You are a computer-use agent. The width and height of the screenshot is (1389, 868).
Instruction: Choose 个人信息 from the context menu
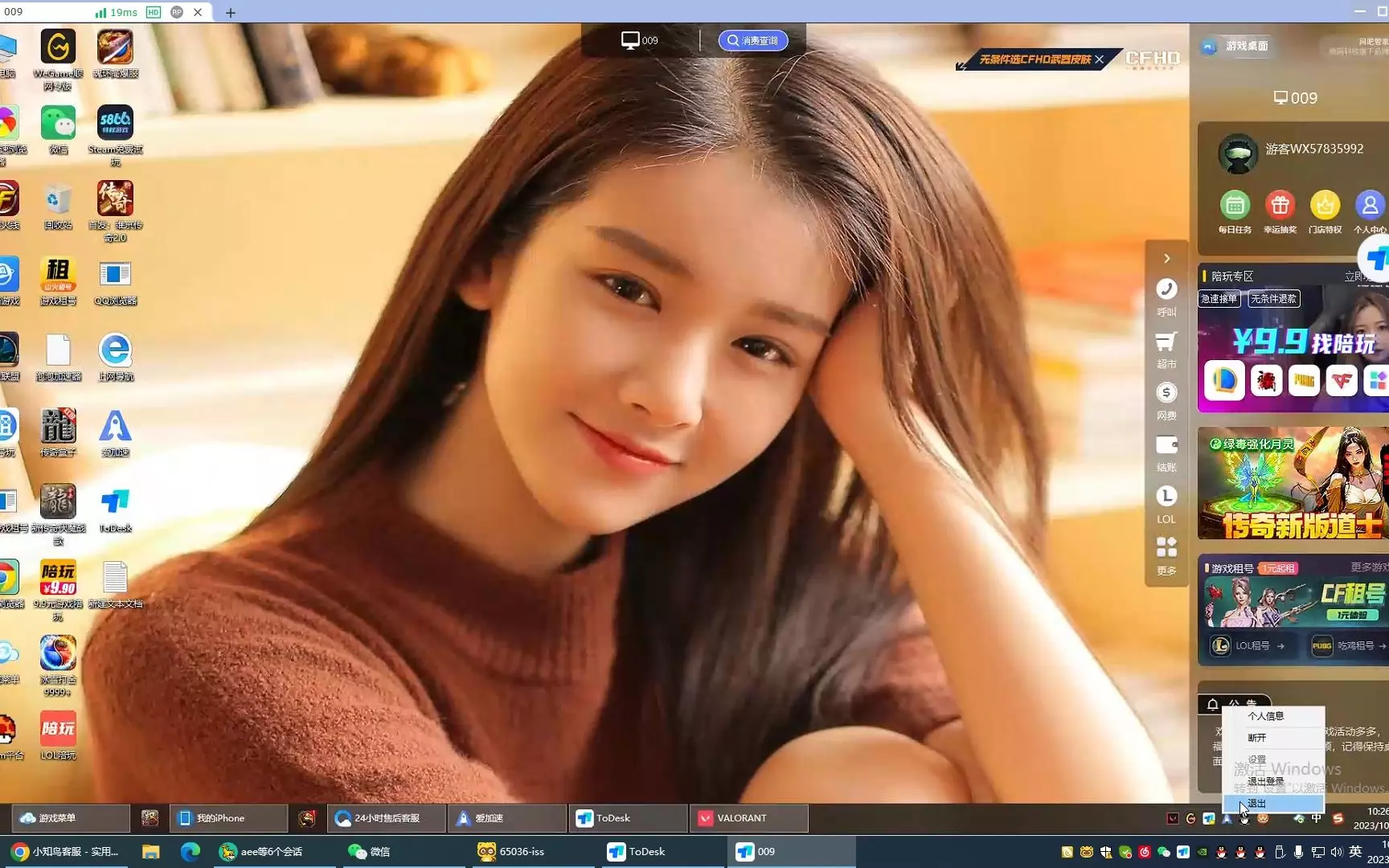1266,716
